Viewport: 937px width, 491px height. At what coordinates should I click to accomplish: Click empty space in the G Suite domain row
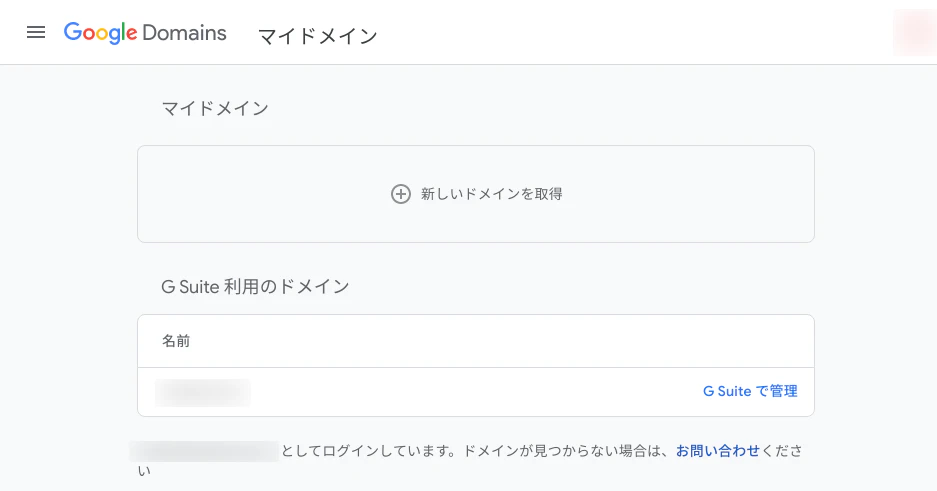point(476,392)
